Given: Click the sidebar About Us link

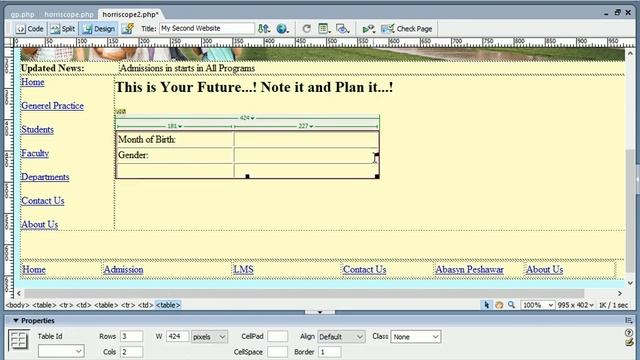Looking at the screenshot, I should (x=40, y=224).
